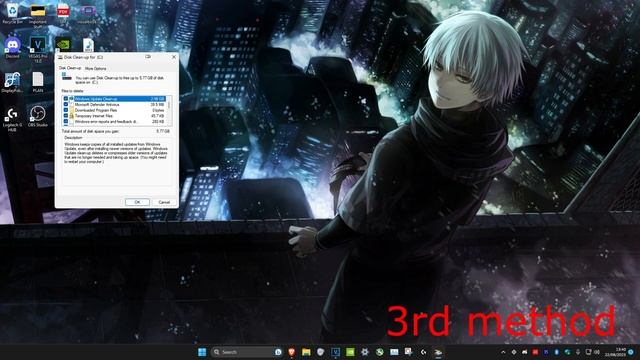Launch OBS Studio desktop shortcut

[38, 116]
